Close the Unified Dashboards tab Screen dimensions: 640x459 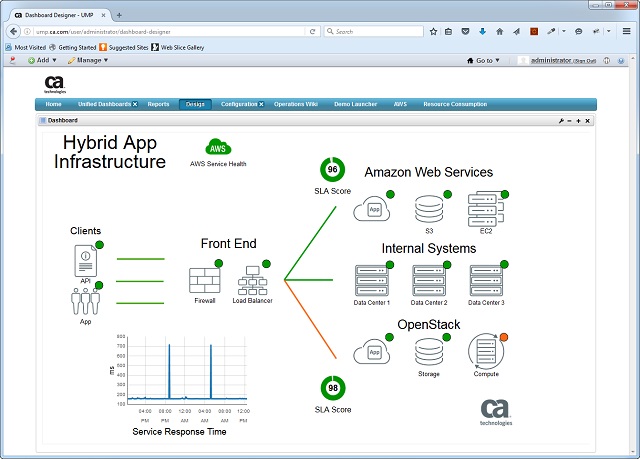[x=135, y=104]
